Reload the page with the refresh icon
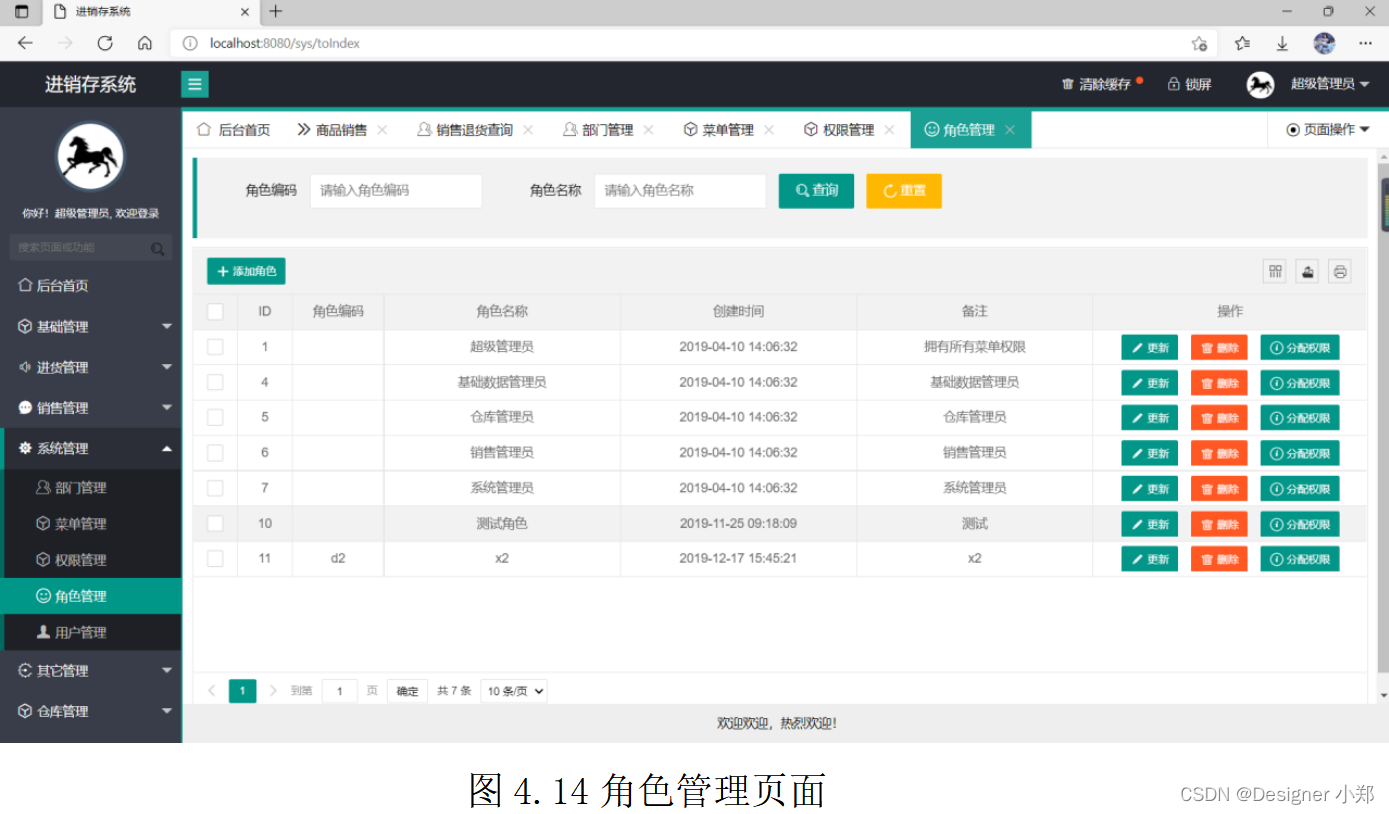Image resolution: width=1389 pixels, height=814 pixels. (x=104, y=43)
